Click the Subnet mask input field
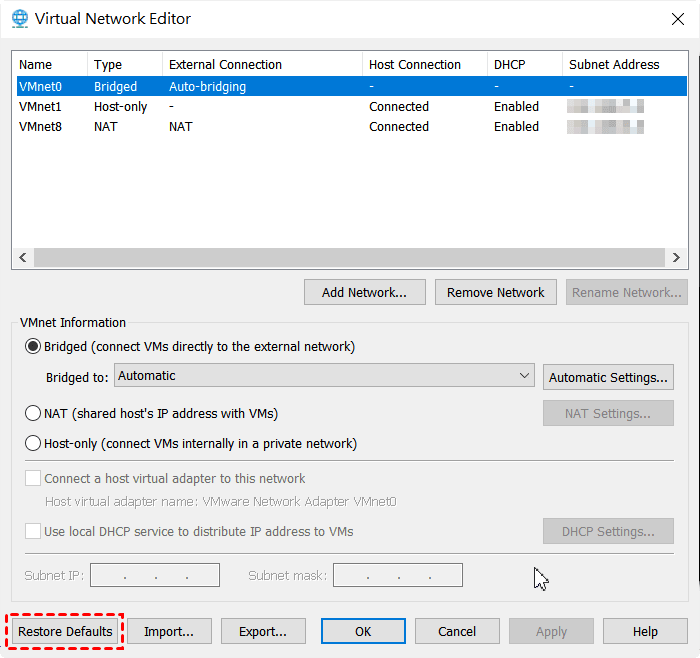 (x=398, y=575)
